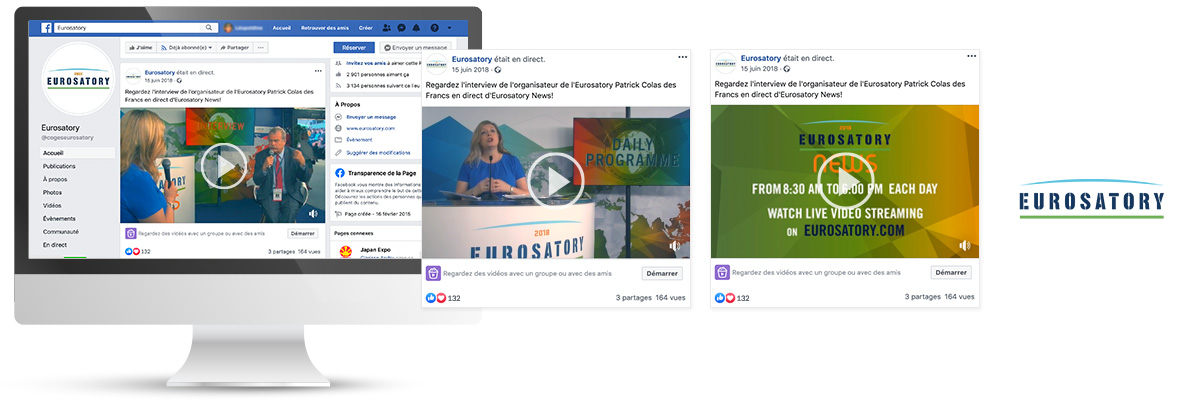This screenshot has height=400, width=1200.
Task: Click the Envoyer un message button
Action: [416, 47]
